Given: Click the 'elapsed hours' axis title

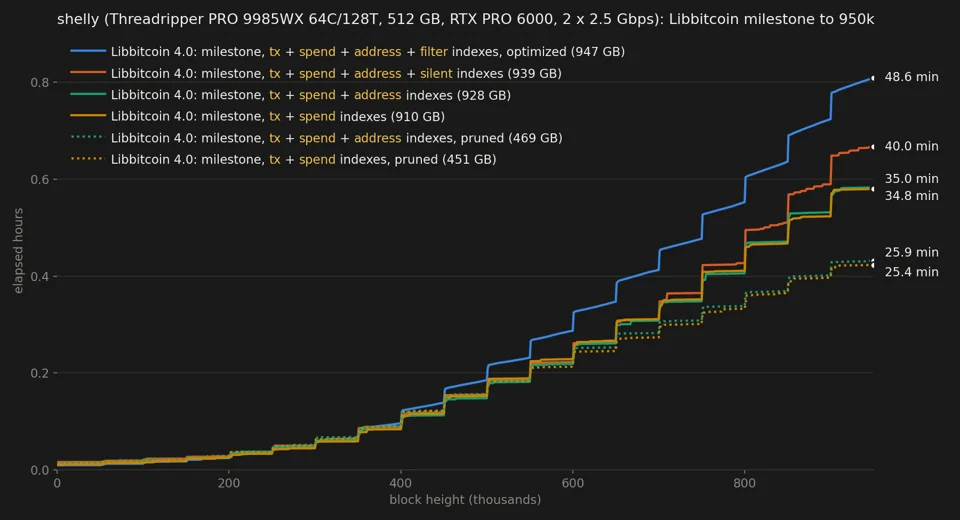Looking at the screenshot, I should tap(18, 251).
